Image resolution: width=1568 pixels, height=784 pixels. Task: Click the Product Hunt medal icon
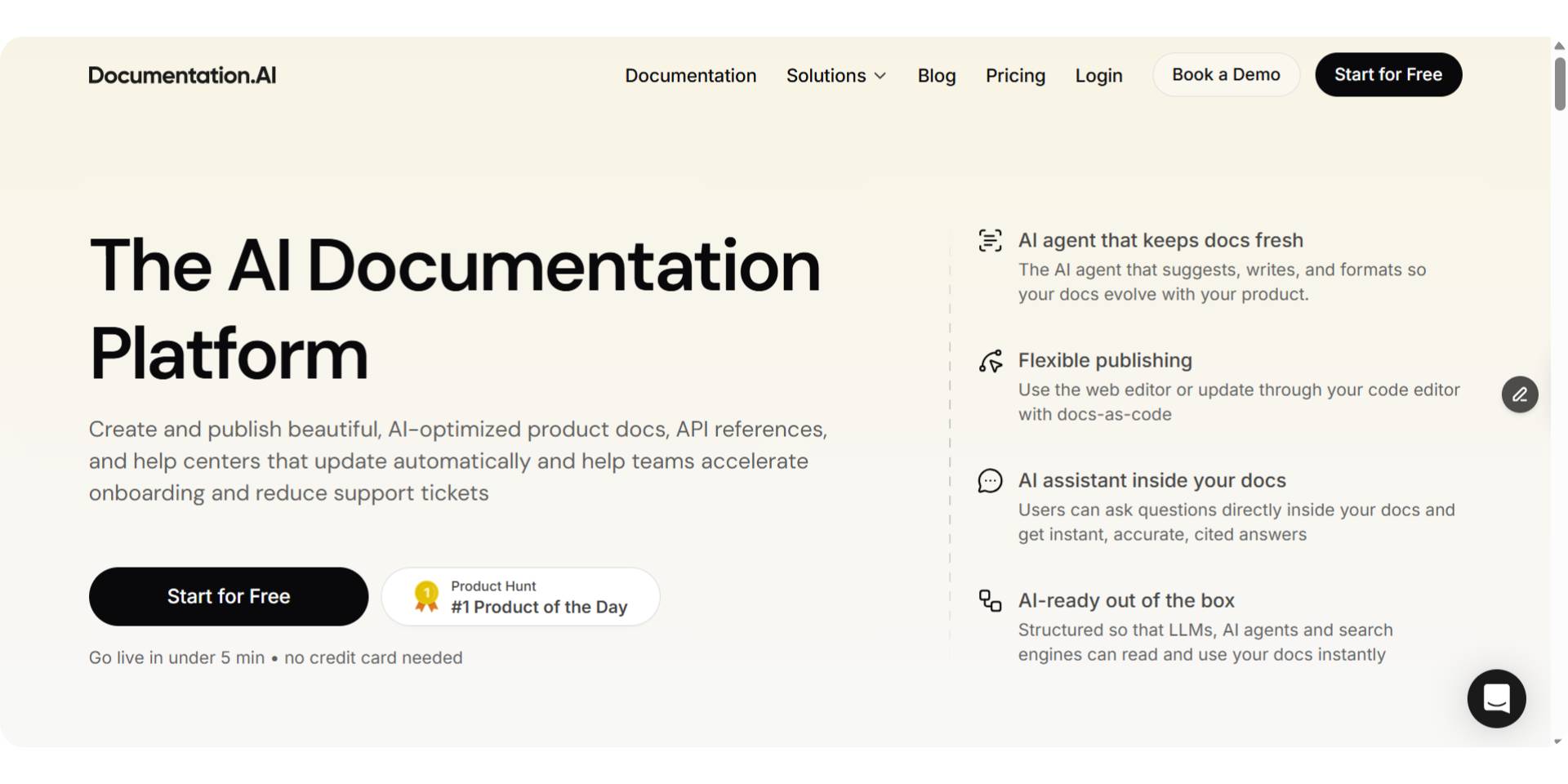click(x=425, y=595)
